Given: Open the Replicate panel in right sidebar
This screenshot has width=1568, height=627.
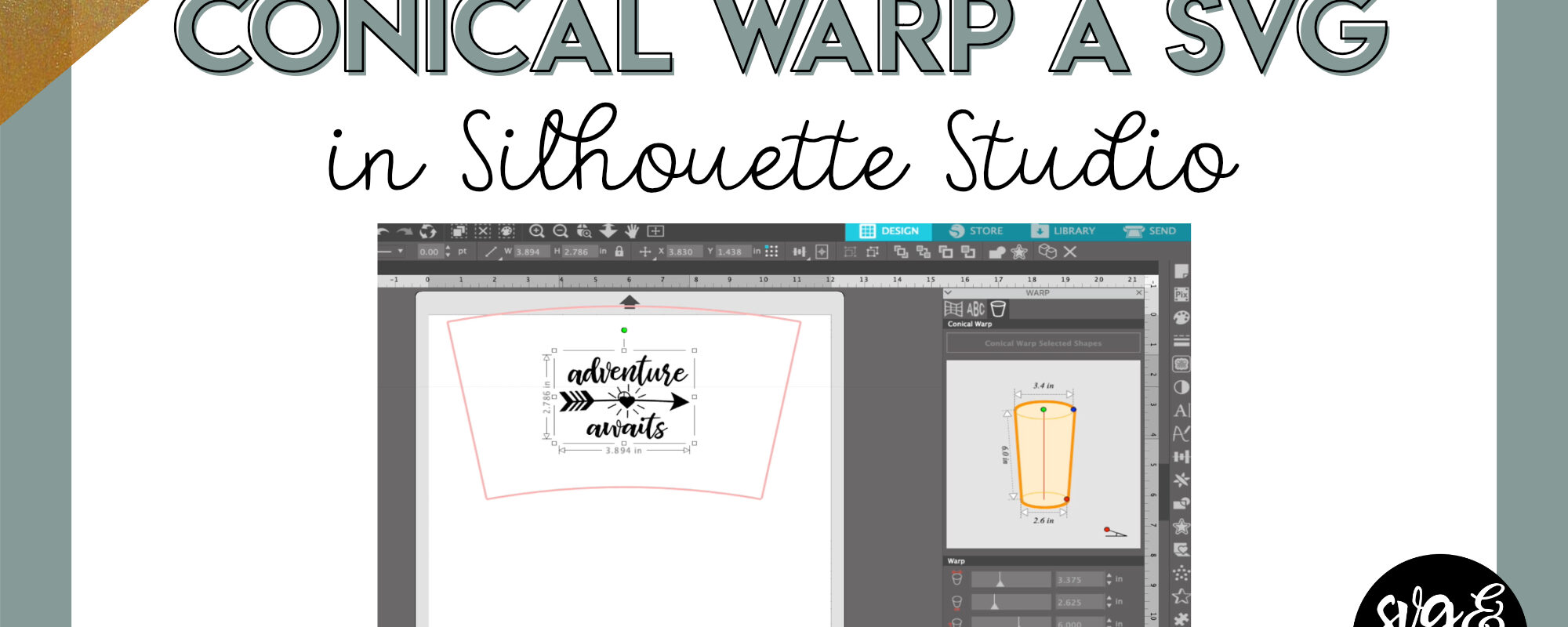Looking at the screenshot, I should click(1181, 480).
